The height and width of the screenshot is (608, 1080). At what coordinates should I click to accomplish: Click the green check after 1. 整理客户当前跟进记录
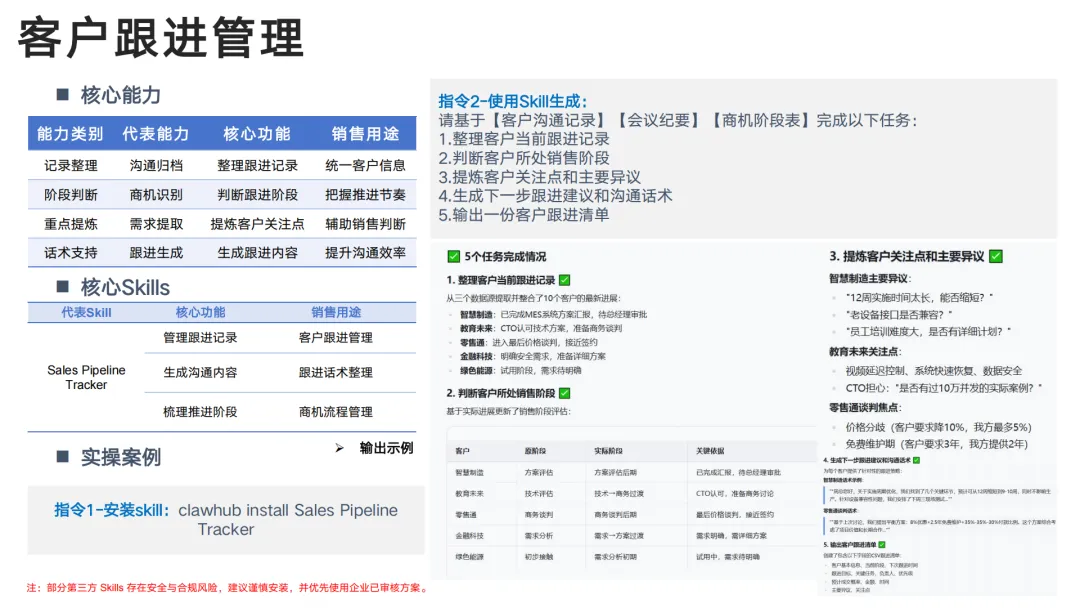[x=565, y=280]
